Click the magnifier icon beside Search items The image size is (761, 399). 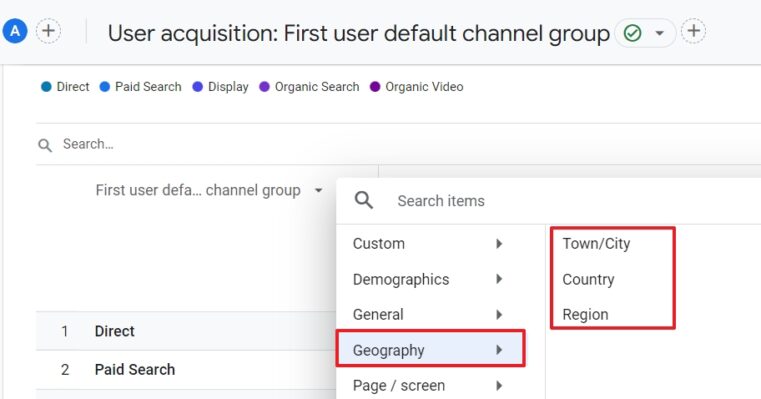pos(364,200)
